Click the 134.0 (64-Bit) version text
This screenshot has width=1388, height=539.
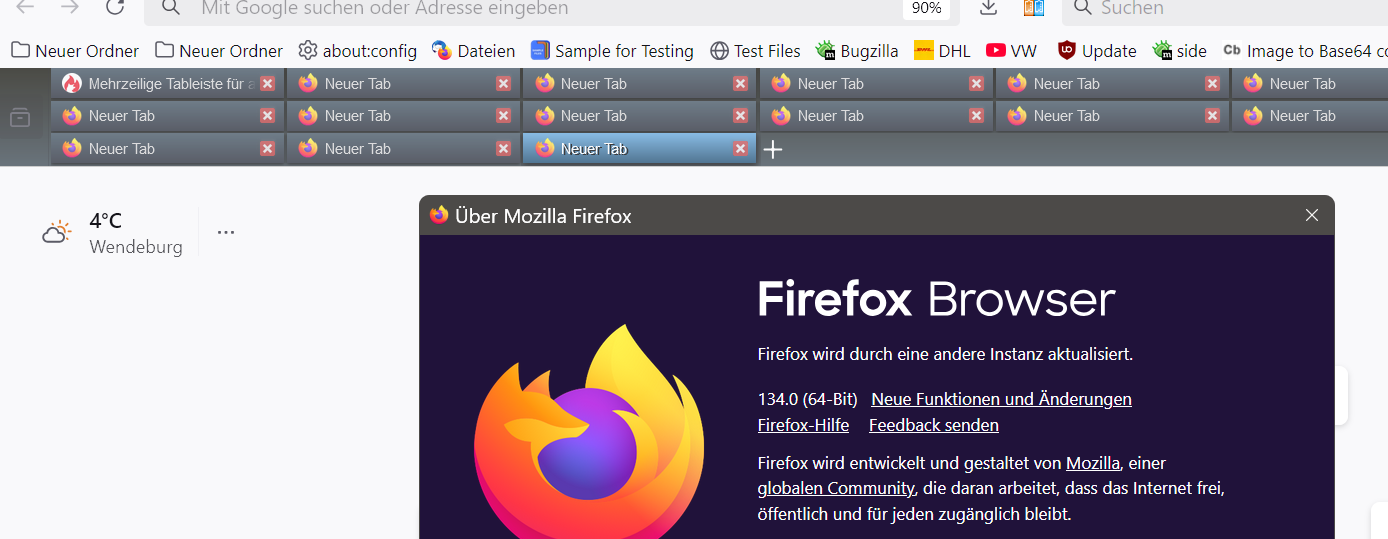pyautogui.click(x=808, y=399)
